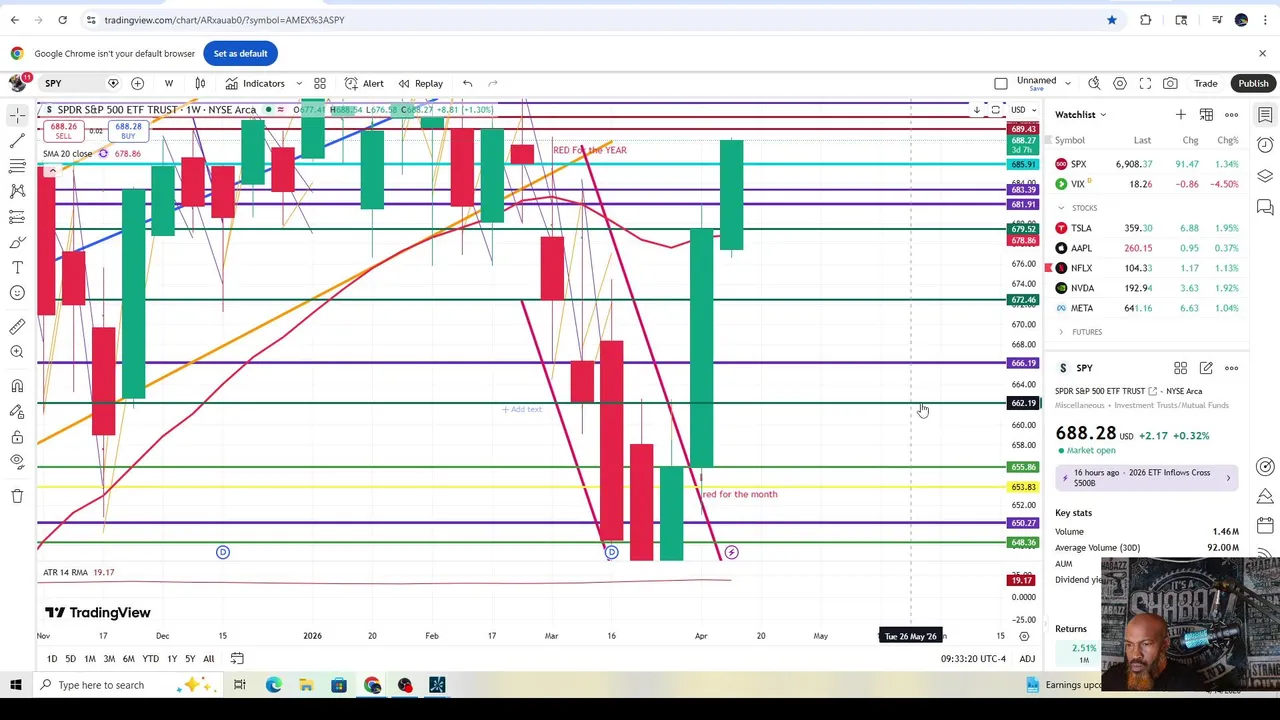
Task: Click the trash icon to remove drawings
Action: [17, 496]
